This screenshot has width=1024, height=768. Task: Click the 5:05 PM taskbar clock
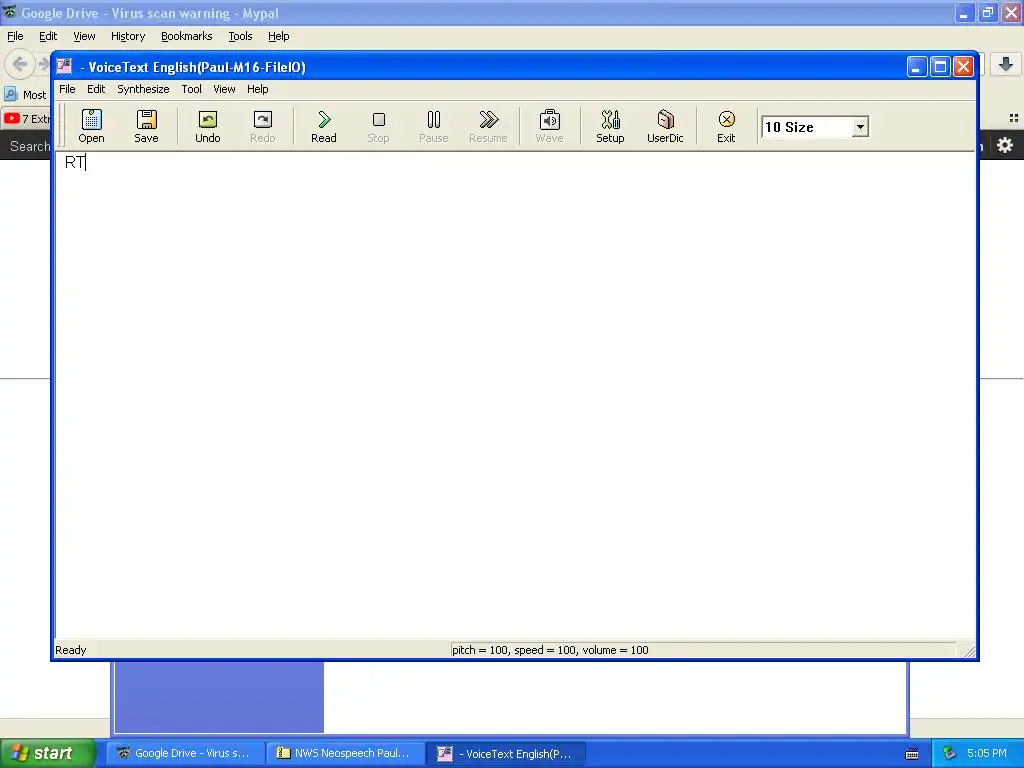(987, 753)
